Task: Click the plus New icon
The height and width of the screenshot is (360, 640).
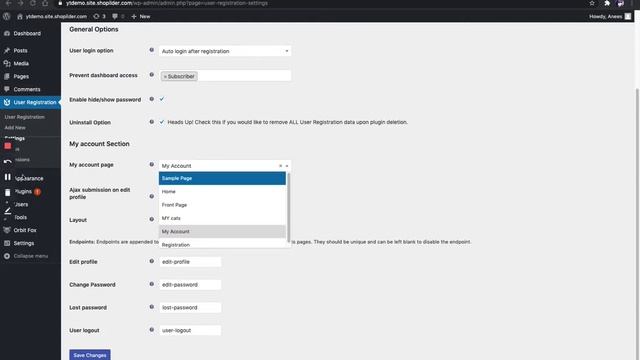Action: 134,16
